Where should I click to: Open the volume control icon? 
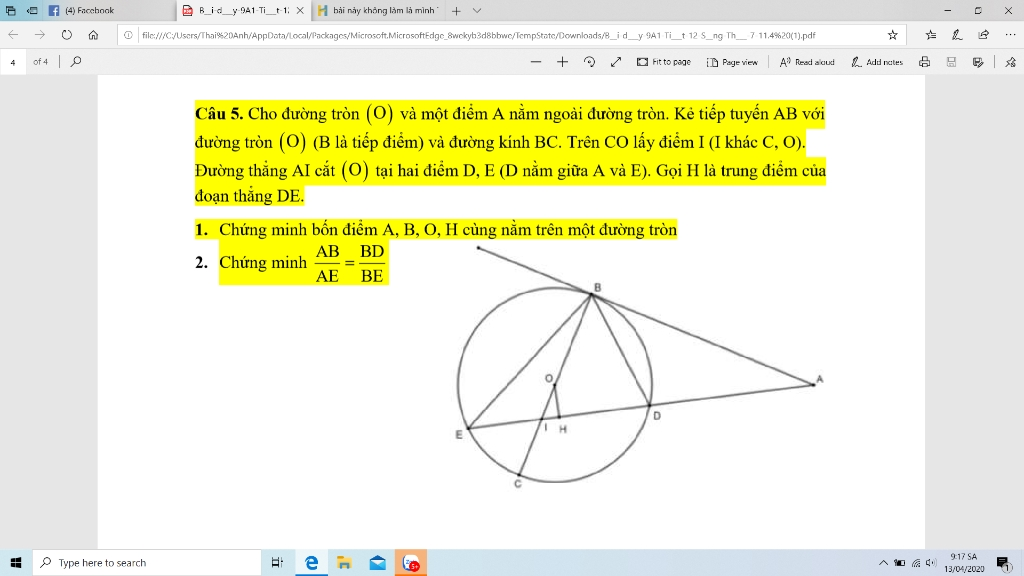[931, 562]
